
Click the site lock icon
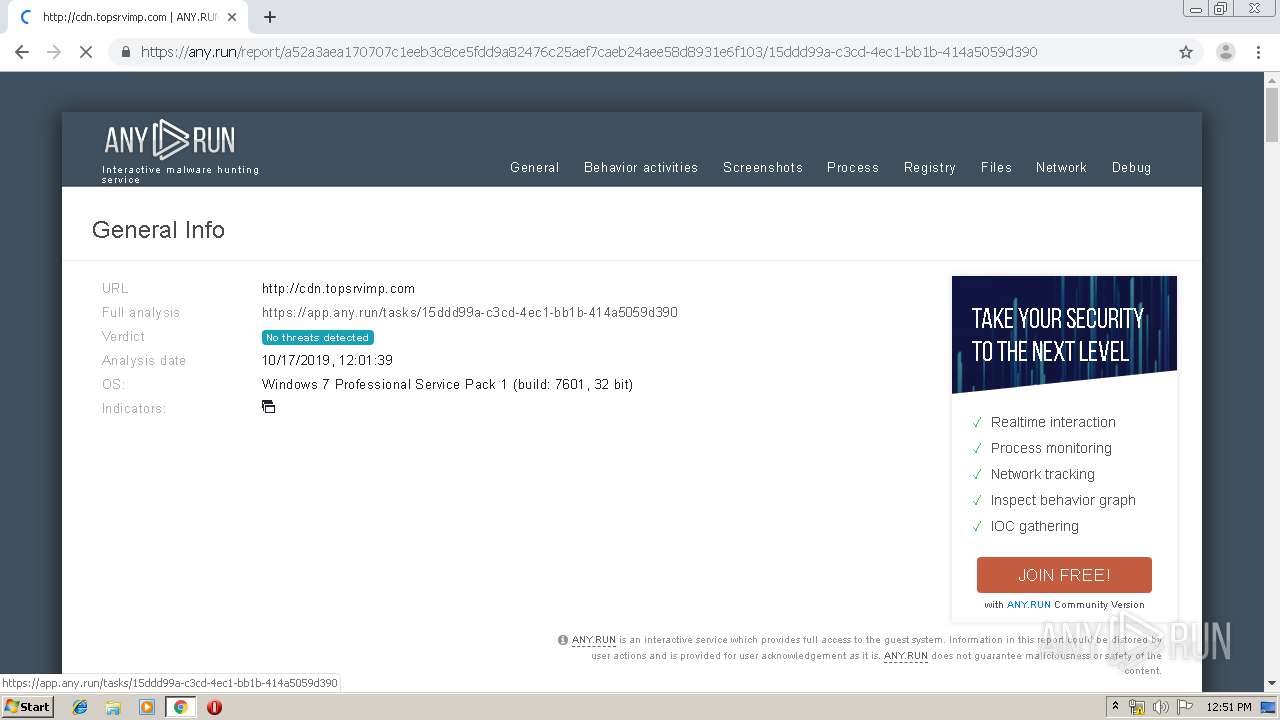tap(126, 52)
